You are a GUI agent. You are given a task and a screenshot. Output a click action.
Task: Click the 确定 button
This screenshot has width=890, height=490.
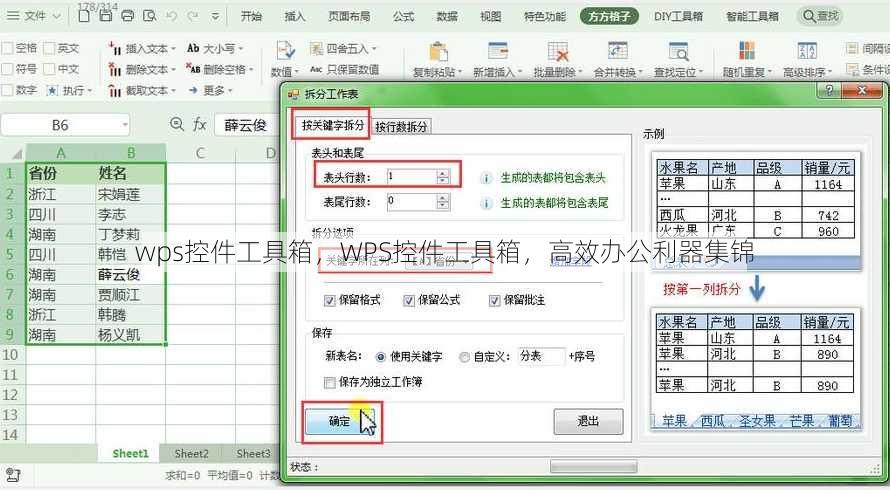[342, 421]
